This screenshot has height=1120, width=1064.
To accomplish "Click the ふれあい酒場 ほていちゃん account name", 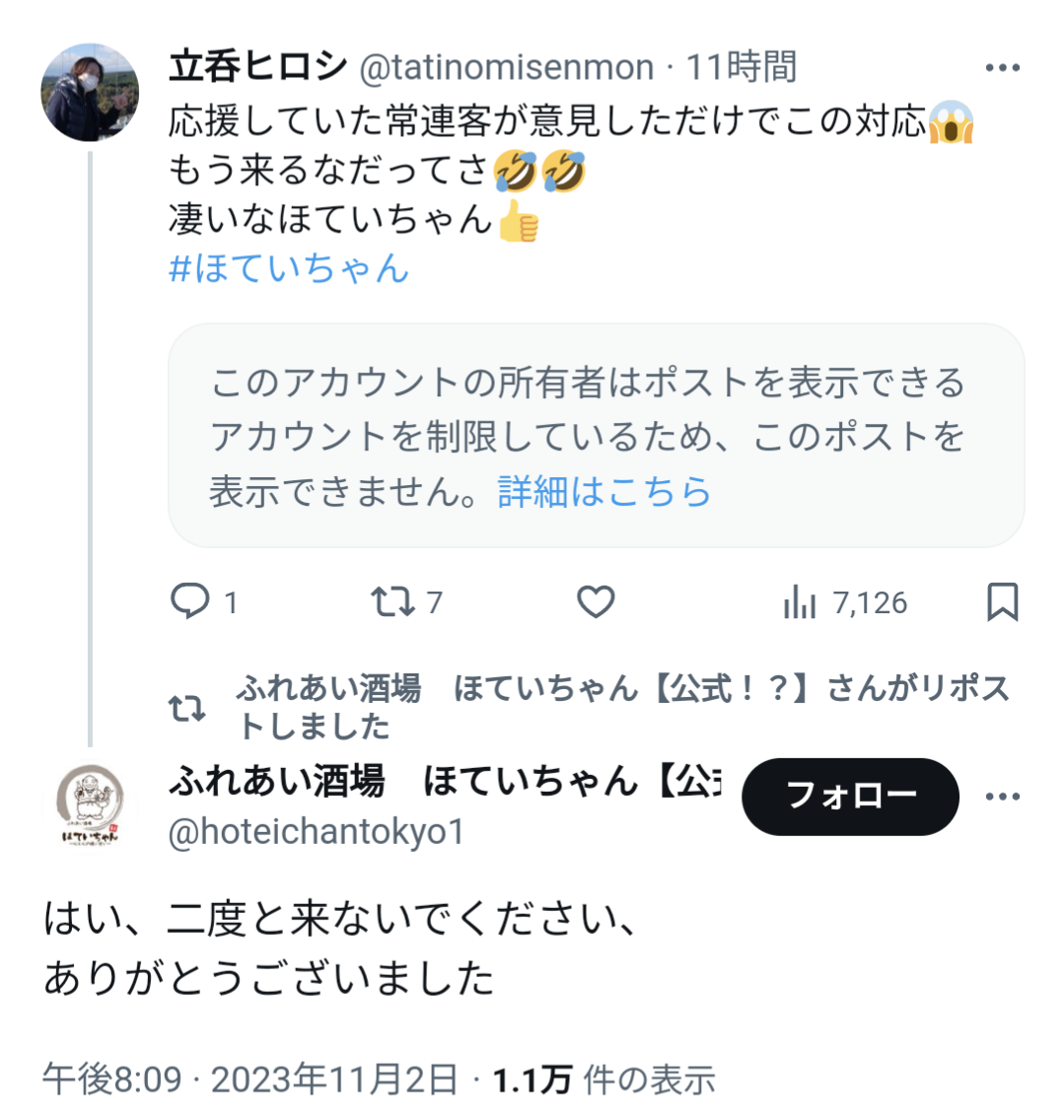I will (445, 780).
